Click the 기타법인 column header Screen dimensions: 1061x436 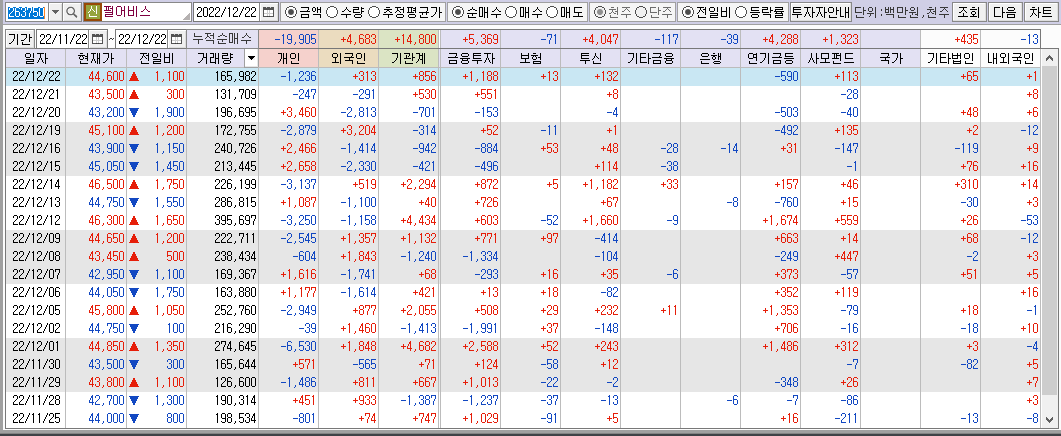coord(951,59)
